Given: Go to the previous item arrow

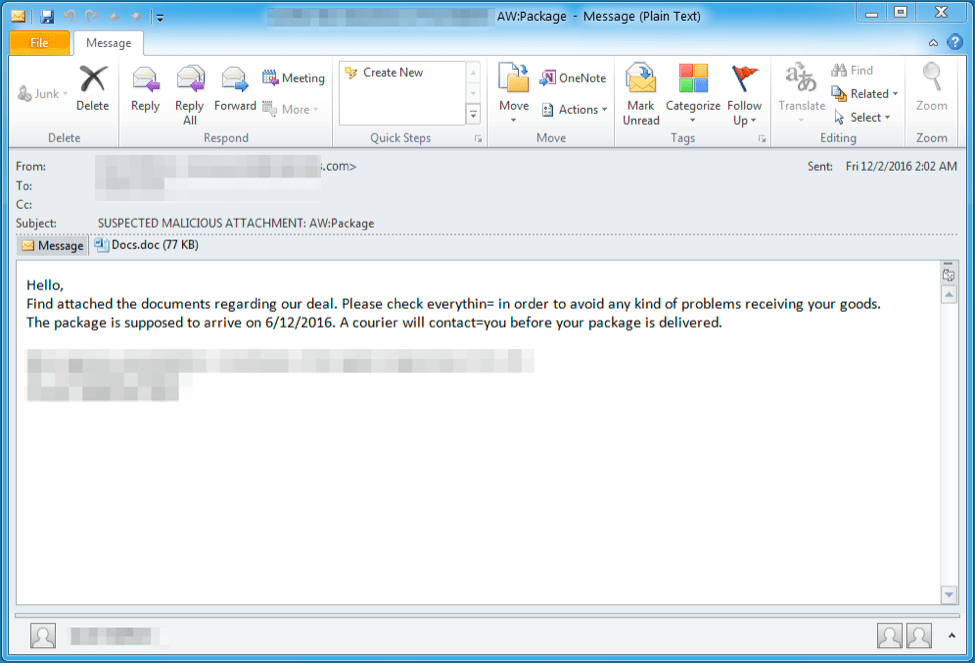Looking at the screenshot, I should (x=114, y=17).
